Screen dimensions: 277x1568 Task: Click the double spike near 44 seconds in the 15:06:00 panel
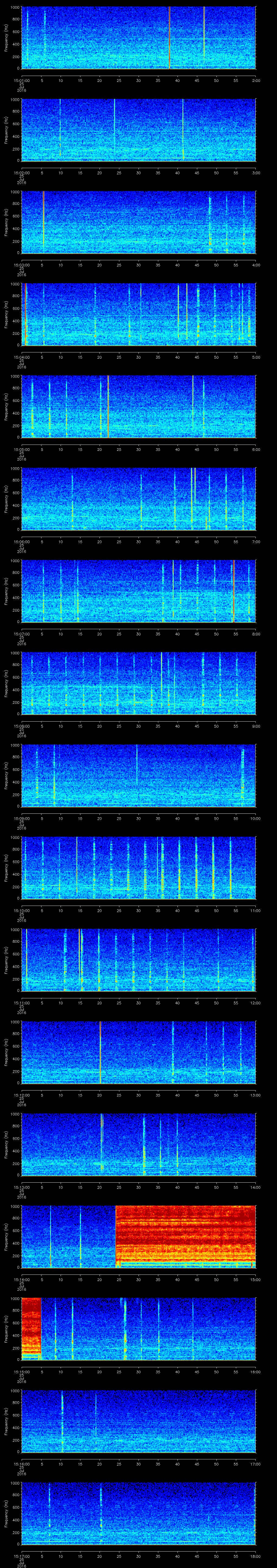click(x=193, y=498)
